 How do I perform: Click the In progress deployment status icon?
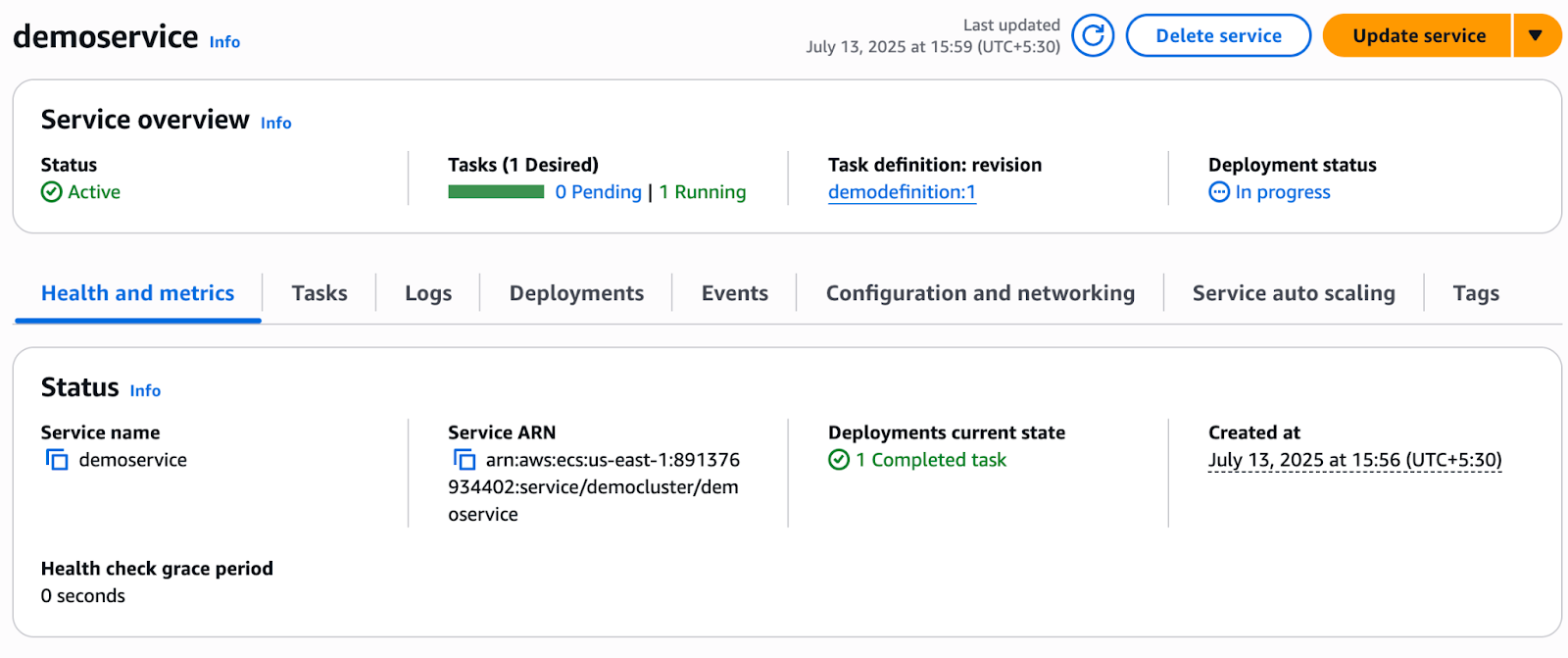(x=1219, y=192)
